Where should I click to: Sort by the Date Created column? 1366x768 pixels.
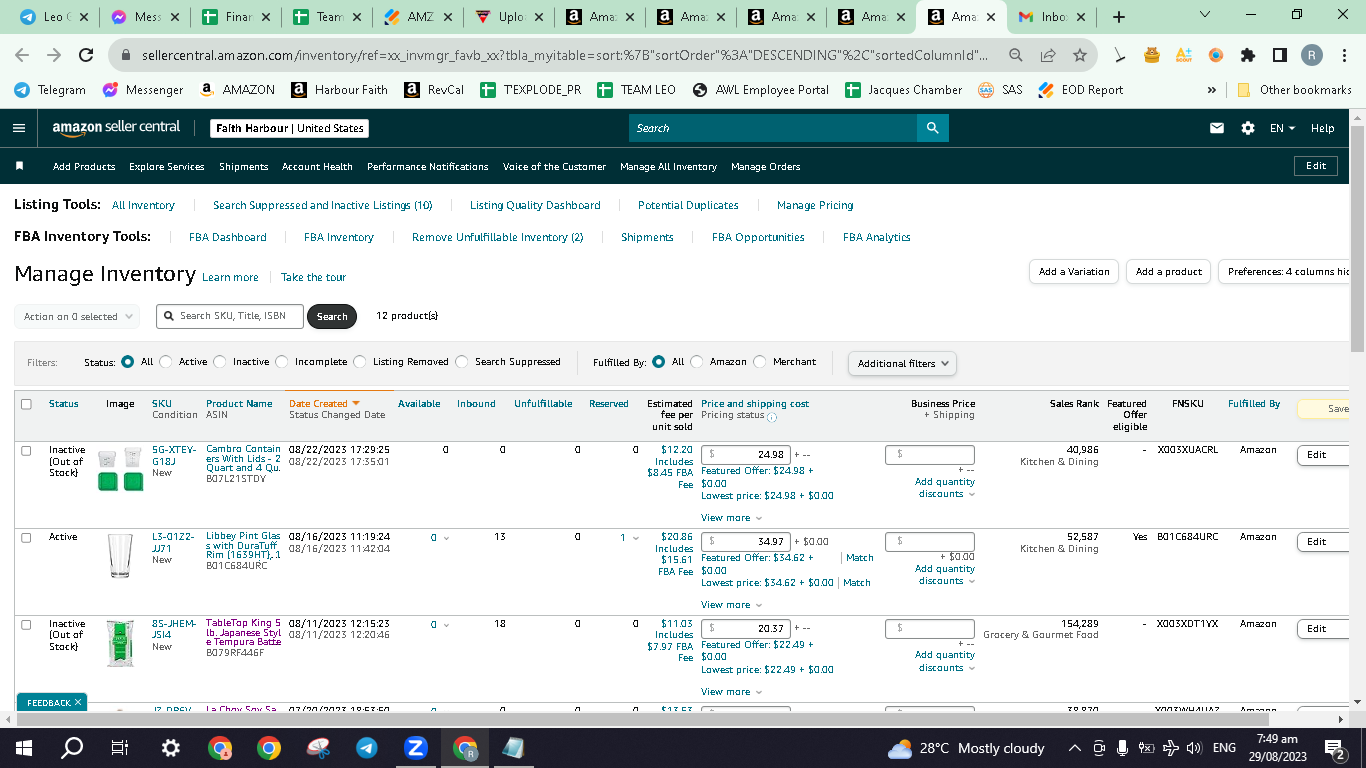323,404
